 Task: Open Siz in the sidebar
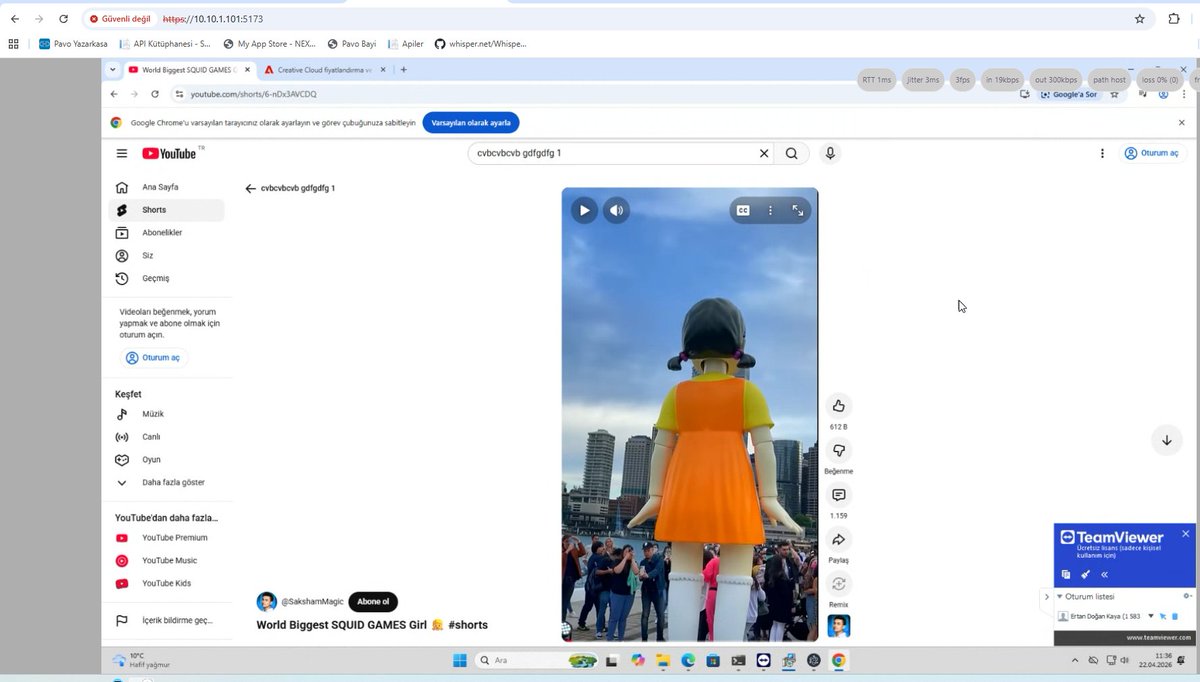[166, 255]
